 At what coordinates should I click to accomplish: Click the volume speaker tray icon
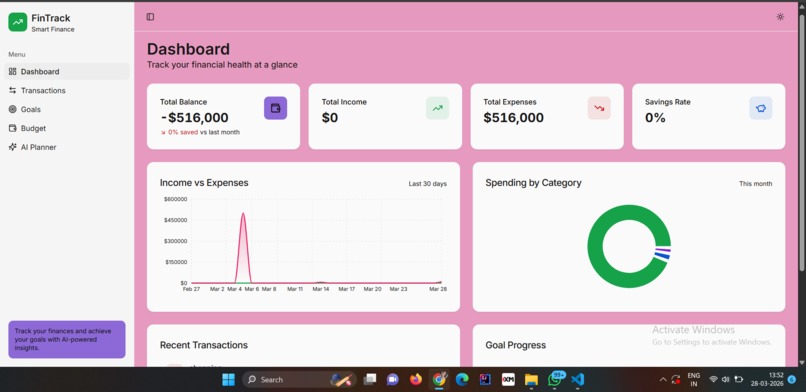click(725, 380)
